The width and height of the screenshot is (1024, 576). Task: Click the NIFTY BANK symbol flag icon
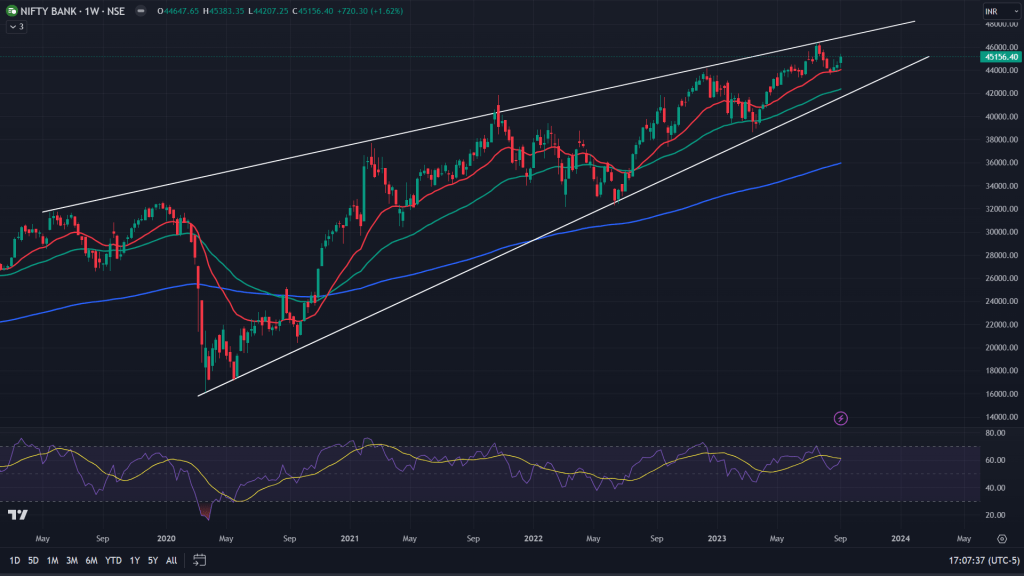coord(11,11)
